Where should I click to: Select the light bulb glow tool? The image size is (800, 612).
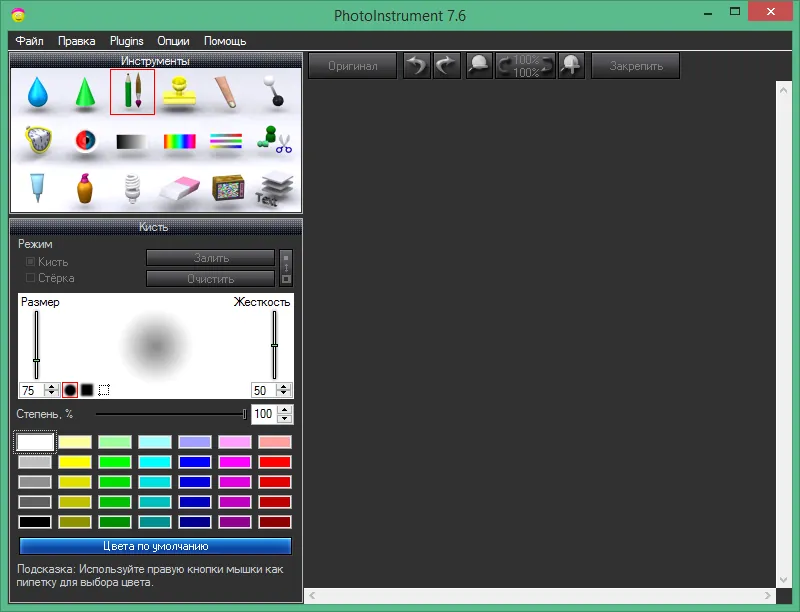(x=132, y=188)
